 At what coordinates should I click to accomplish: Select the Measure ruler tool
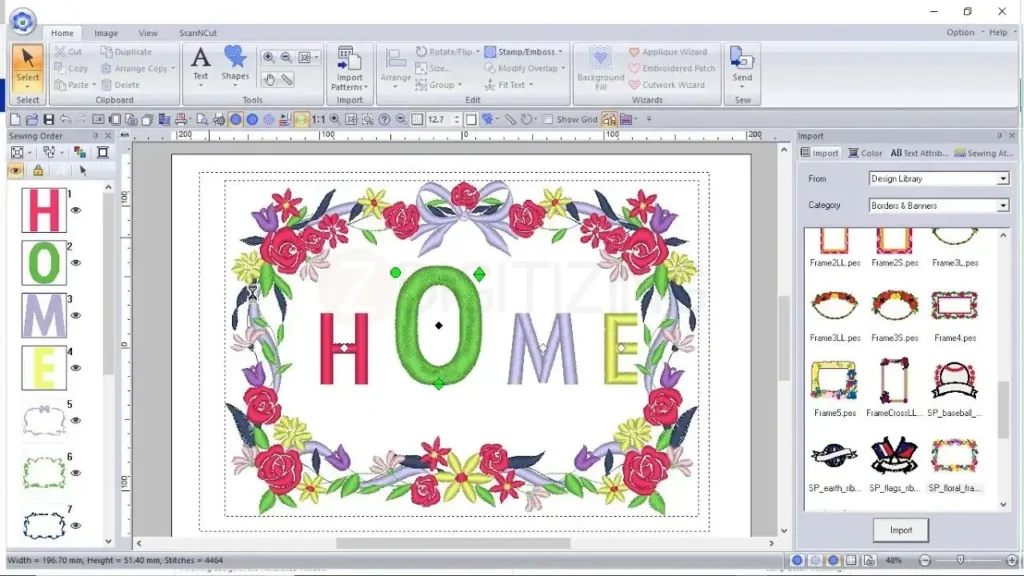pyautogui.click(x=287, y=79)
